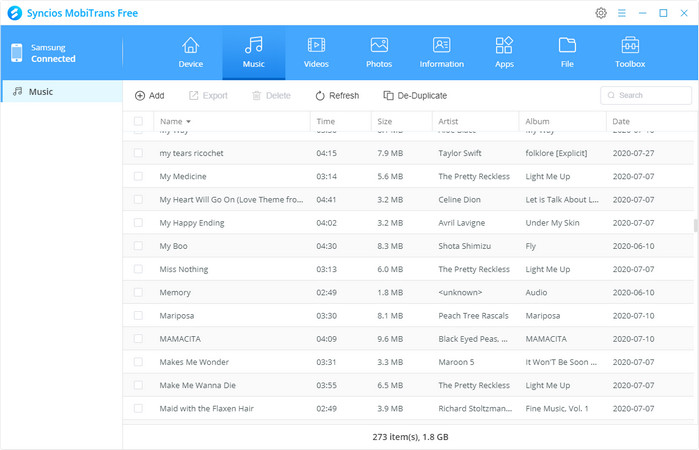Click the date 2020-07-27
This screenshot has height=450, width=699.
click(x=633, y=153)
